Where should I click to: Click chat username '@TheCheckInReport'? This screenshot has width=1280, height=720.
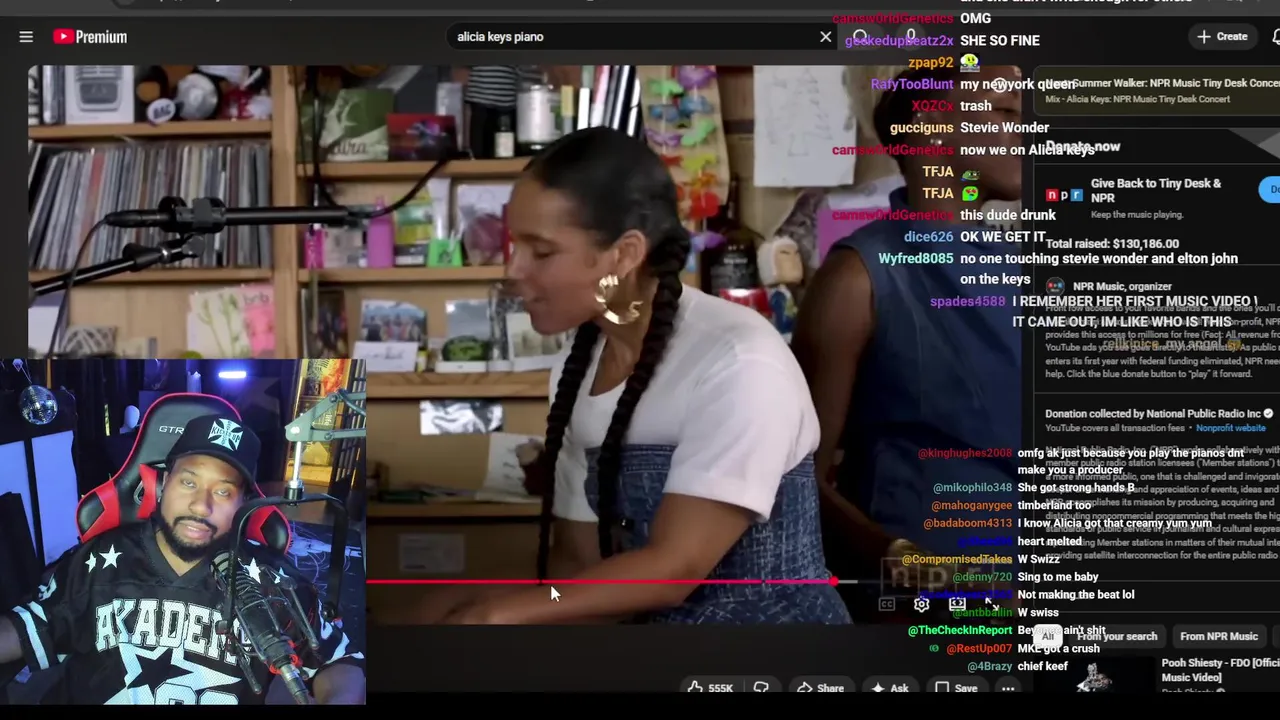[960, 631]
